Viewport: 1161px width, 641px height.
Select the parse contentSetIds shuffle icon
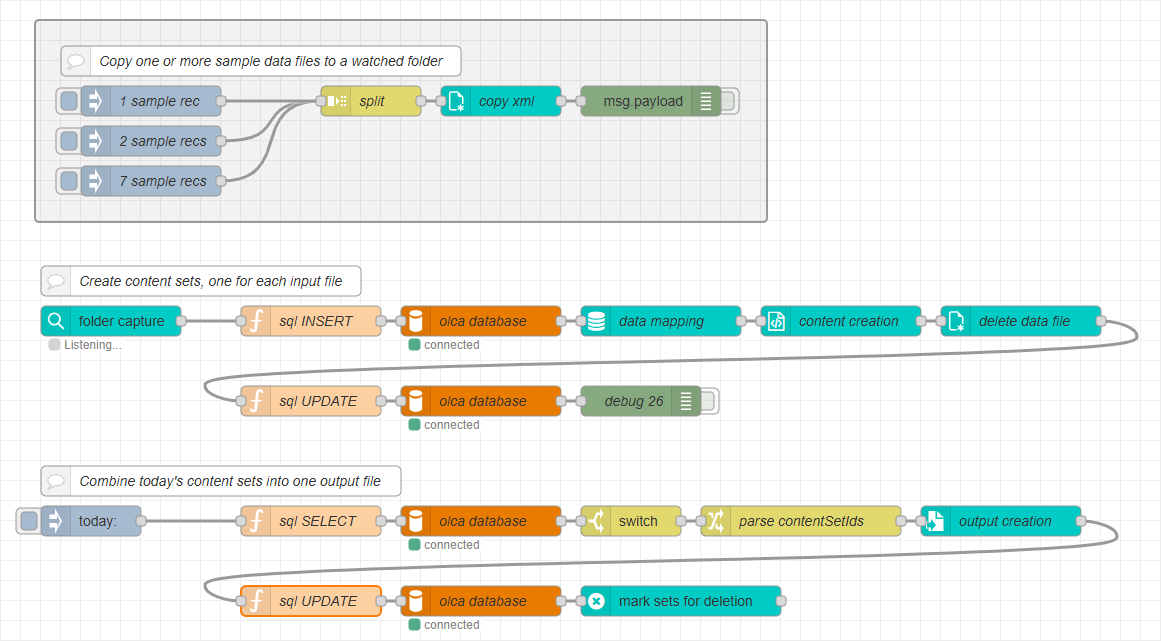coord(716,521)
